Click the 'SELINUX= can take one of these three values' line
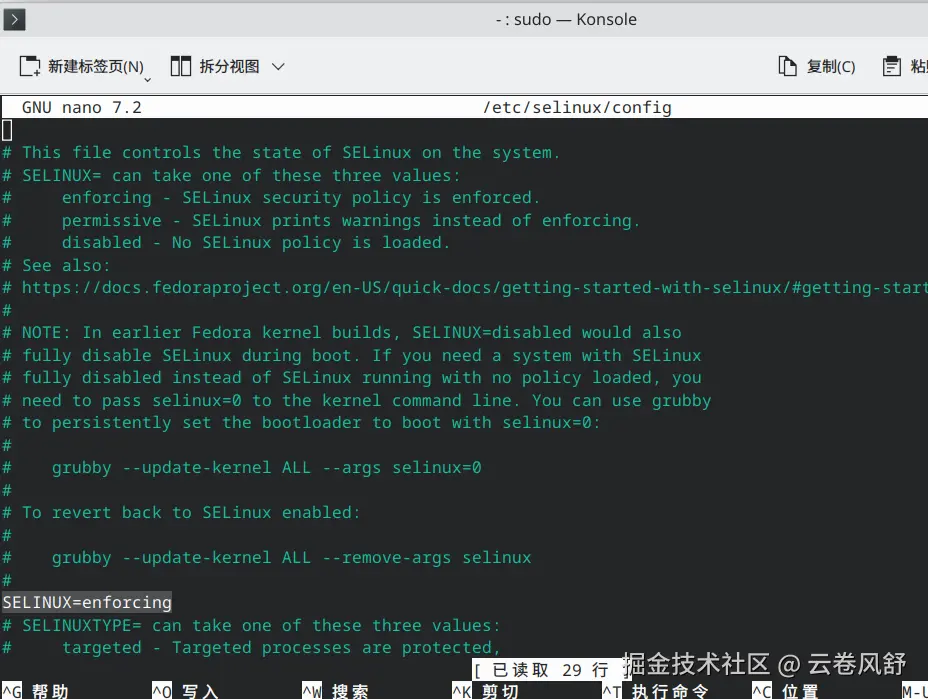 (x=231, y=175)
